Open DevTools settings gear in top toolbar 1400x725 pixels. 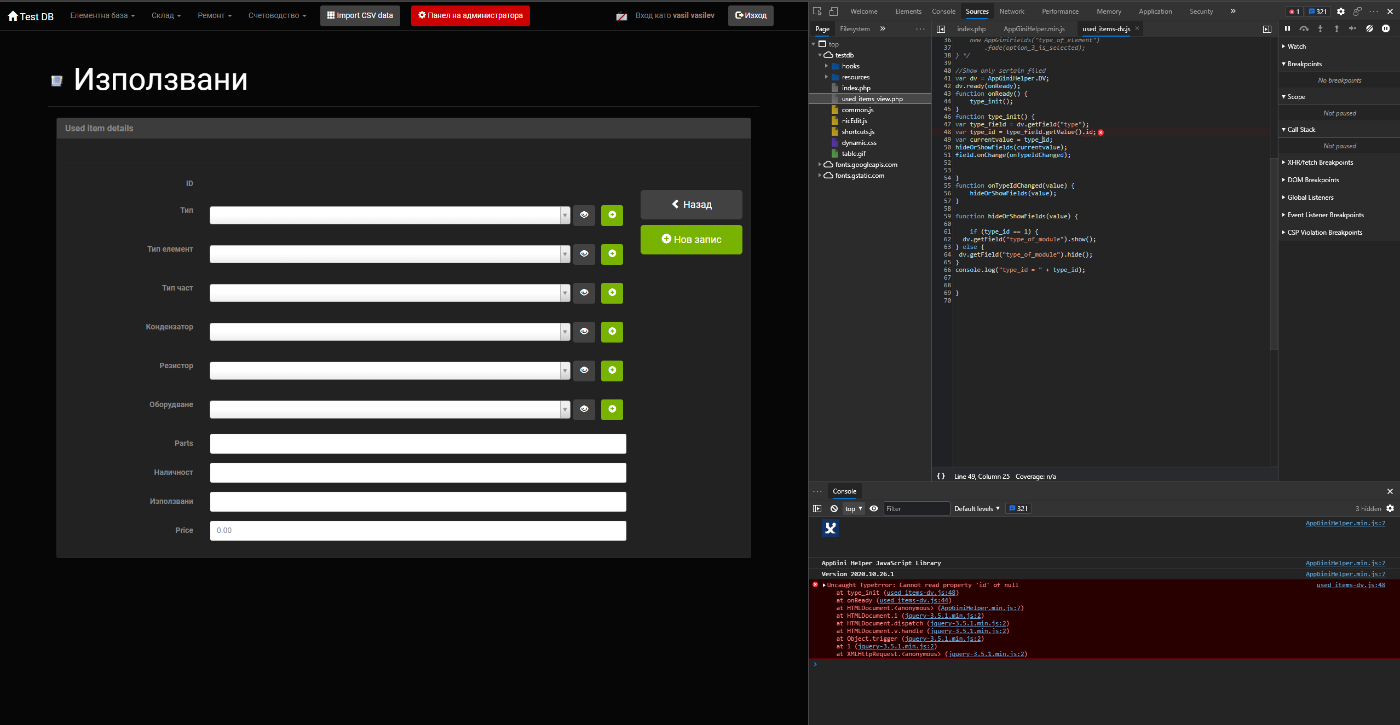(1341, 11)
